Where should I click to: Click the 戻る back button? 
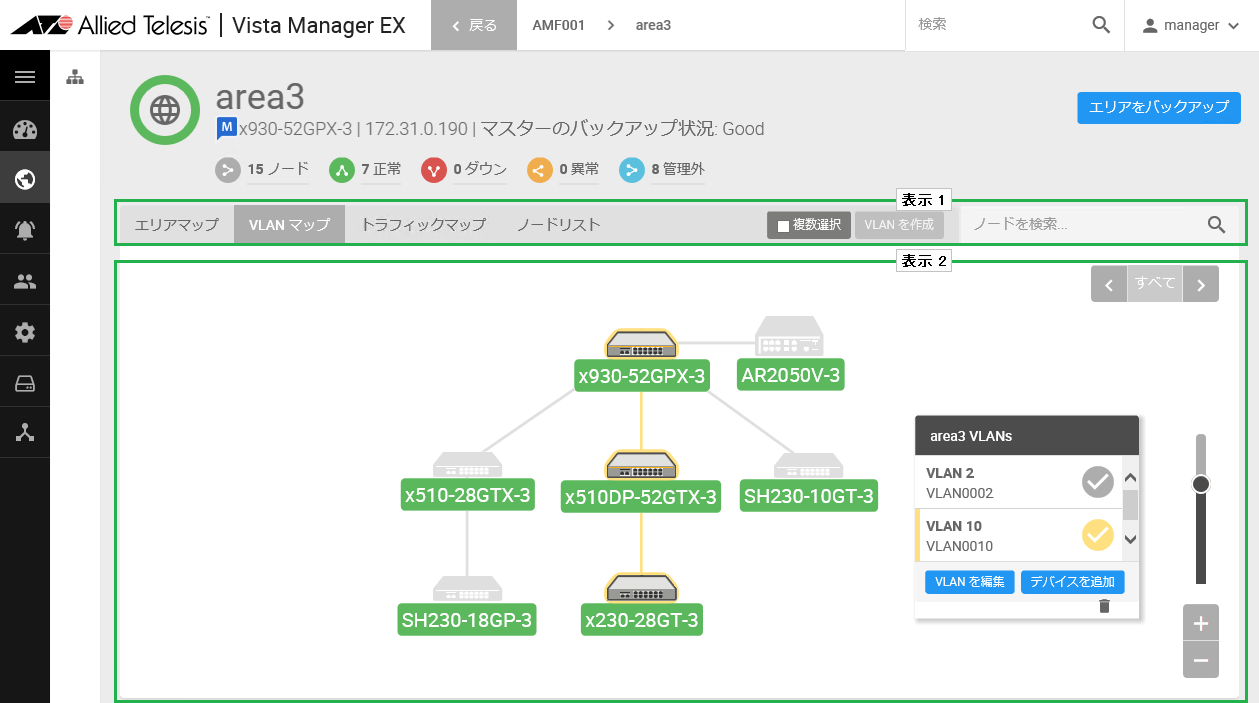474,25
